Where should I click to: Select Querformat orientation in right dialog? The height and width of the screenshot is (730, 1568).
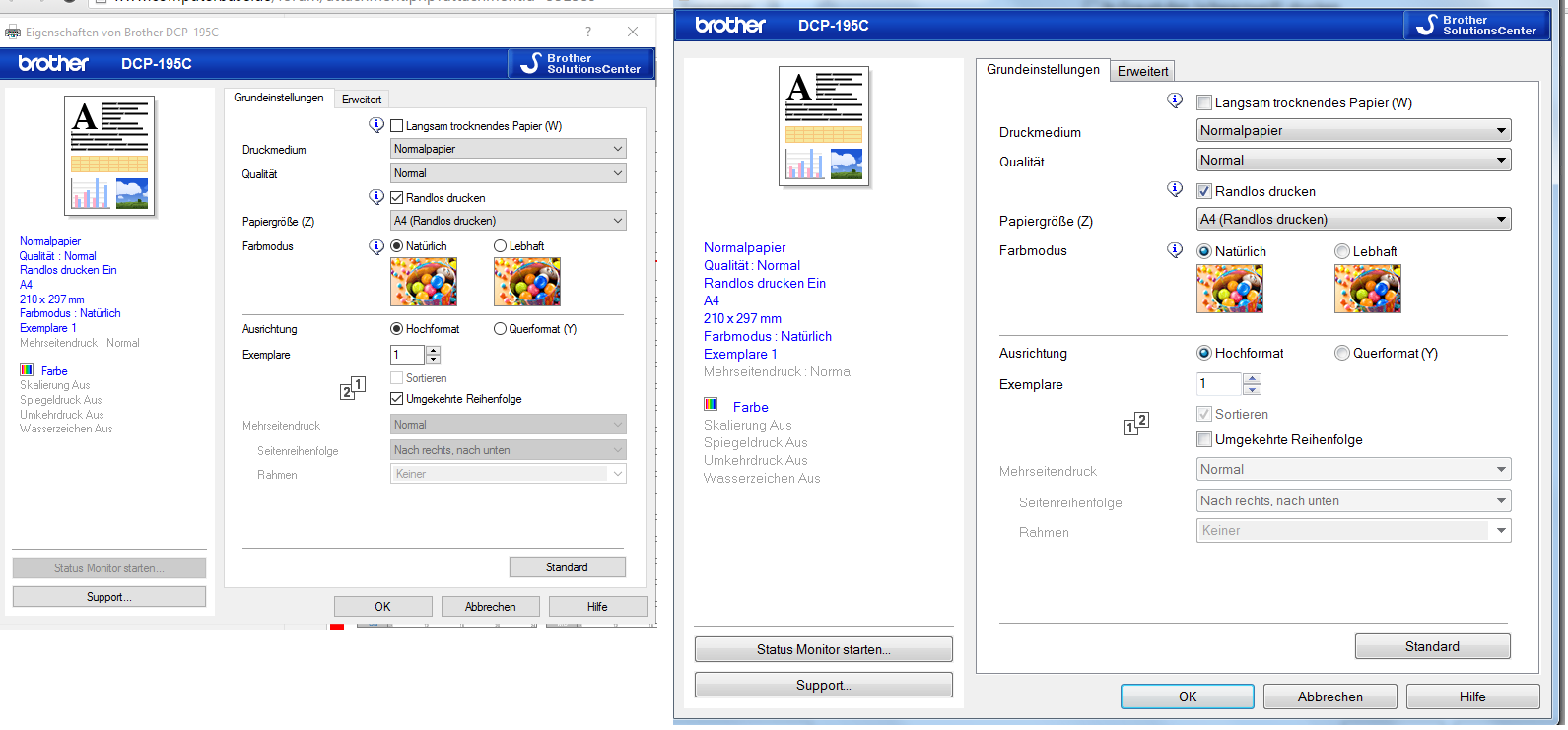1342,353
